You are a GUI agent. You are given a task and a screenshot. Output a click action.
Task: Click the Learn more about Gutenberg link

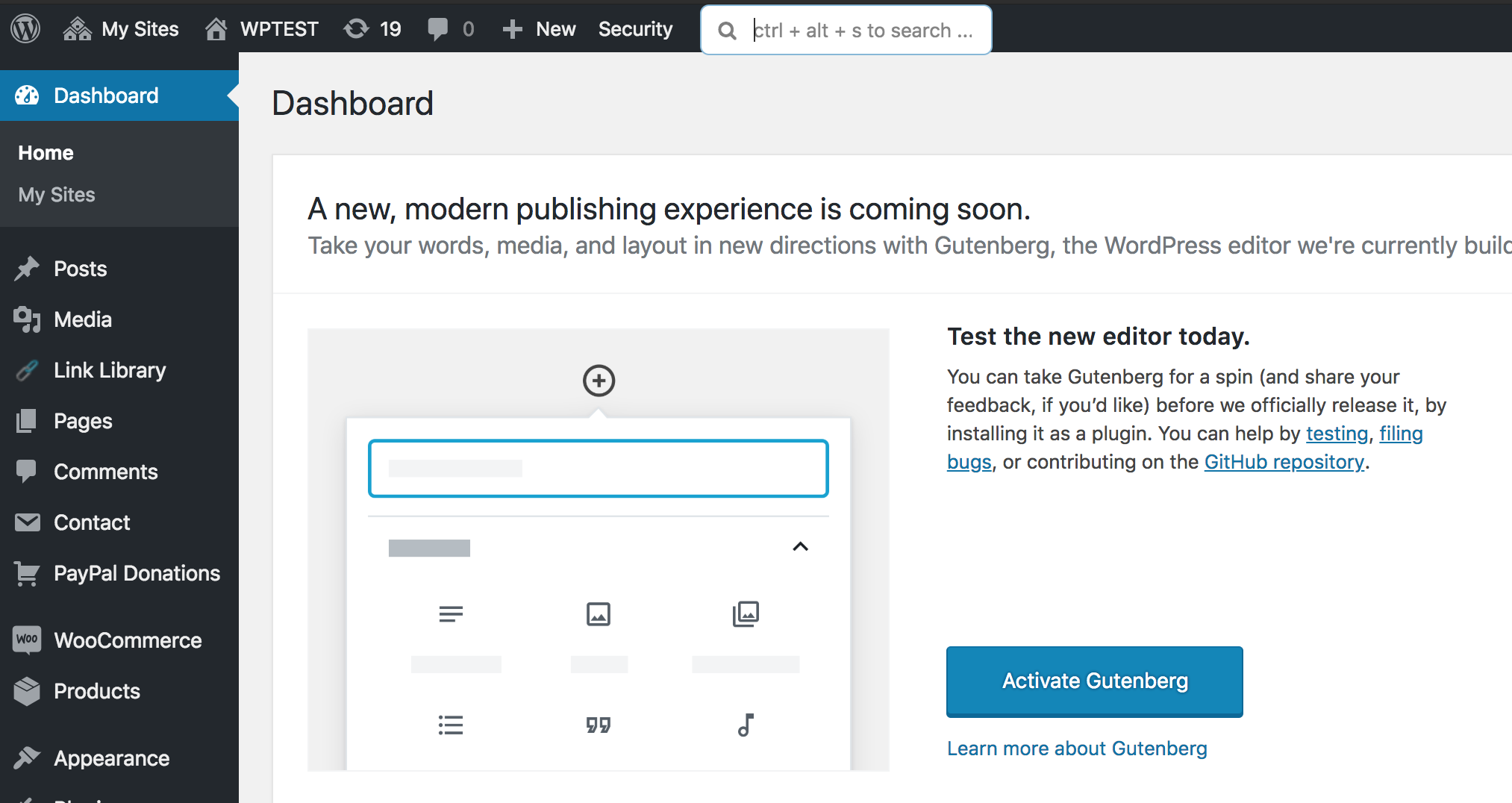click(1076, 749)
